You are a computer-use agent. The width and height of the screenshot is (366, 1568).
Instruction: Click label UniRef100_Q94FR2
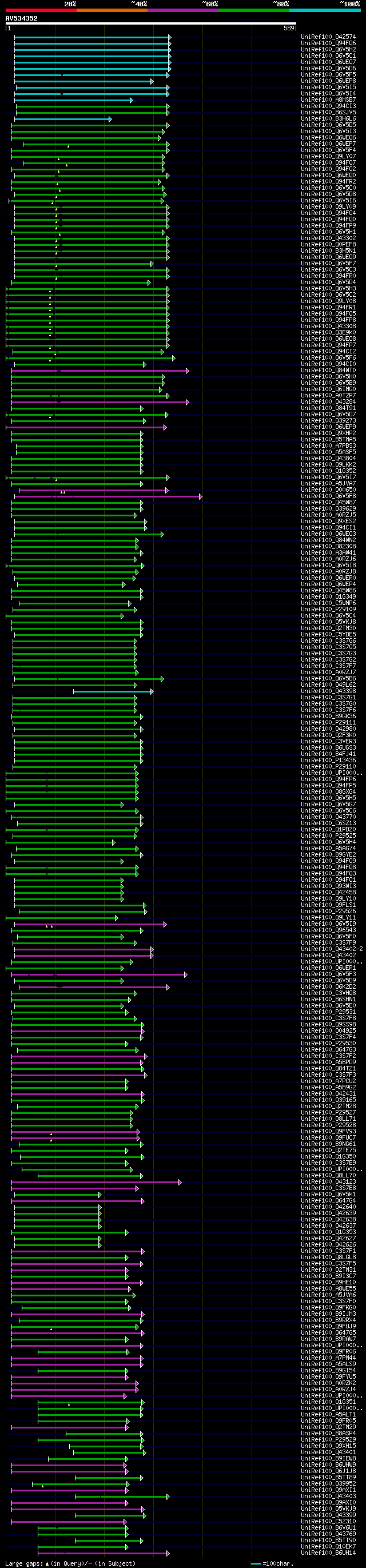(x=329, y=182)
